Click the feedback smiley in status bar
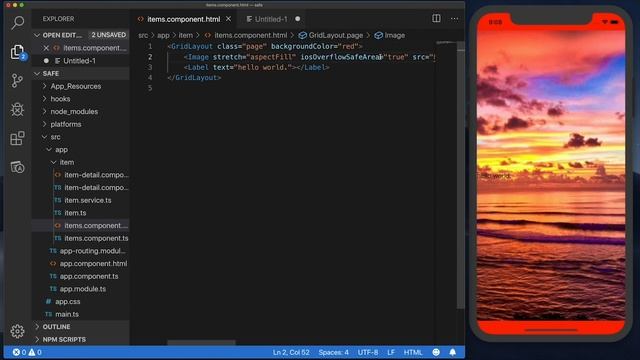640x360 pixels. (x=436, y=352)
